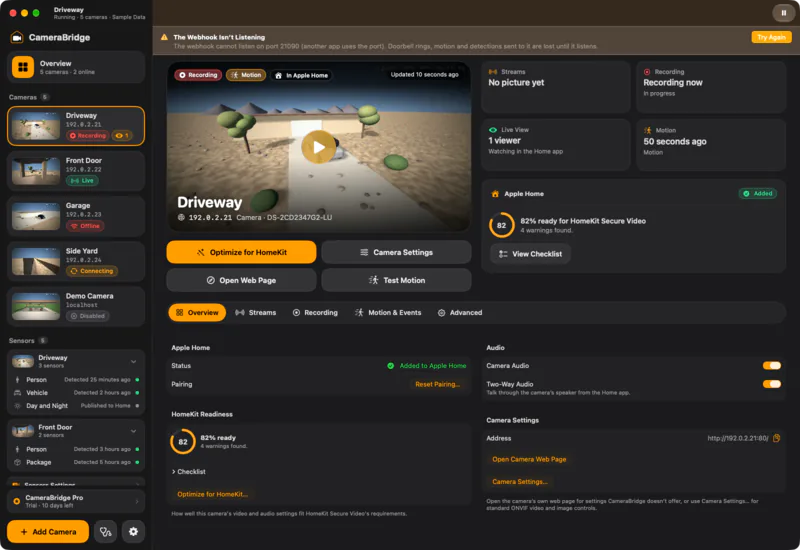Open the Advanced tab
The height and width of the screenshot is (550, 800).
tap(460, 313)
